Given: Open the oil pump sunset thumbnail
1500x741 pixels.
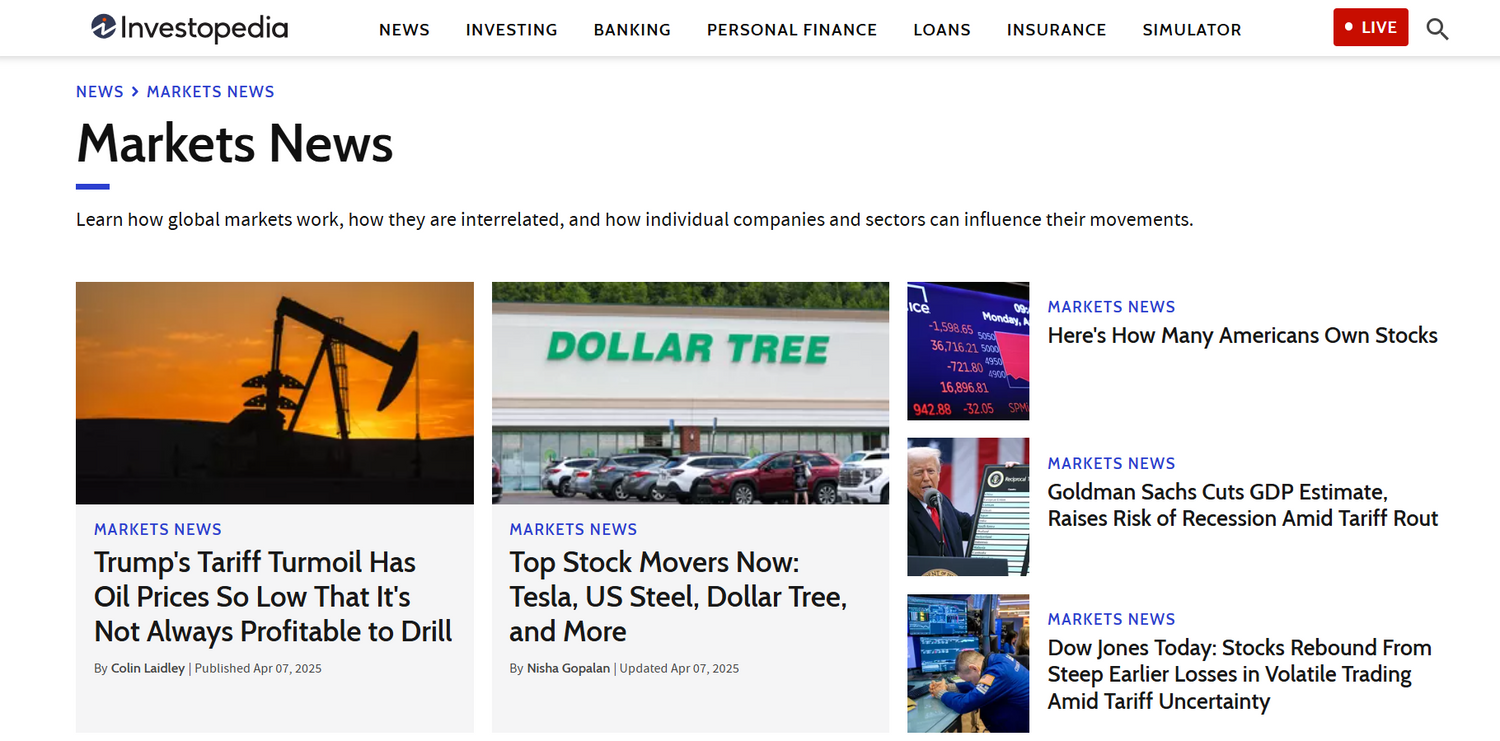Looking at the screenshot, I should (x=274, y=392).
